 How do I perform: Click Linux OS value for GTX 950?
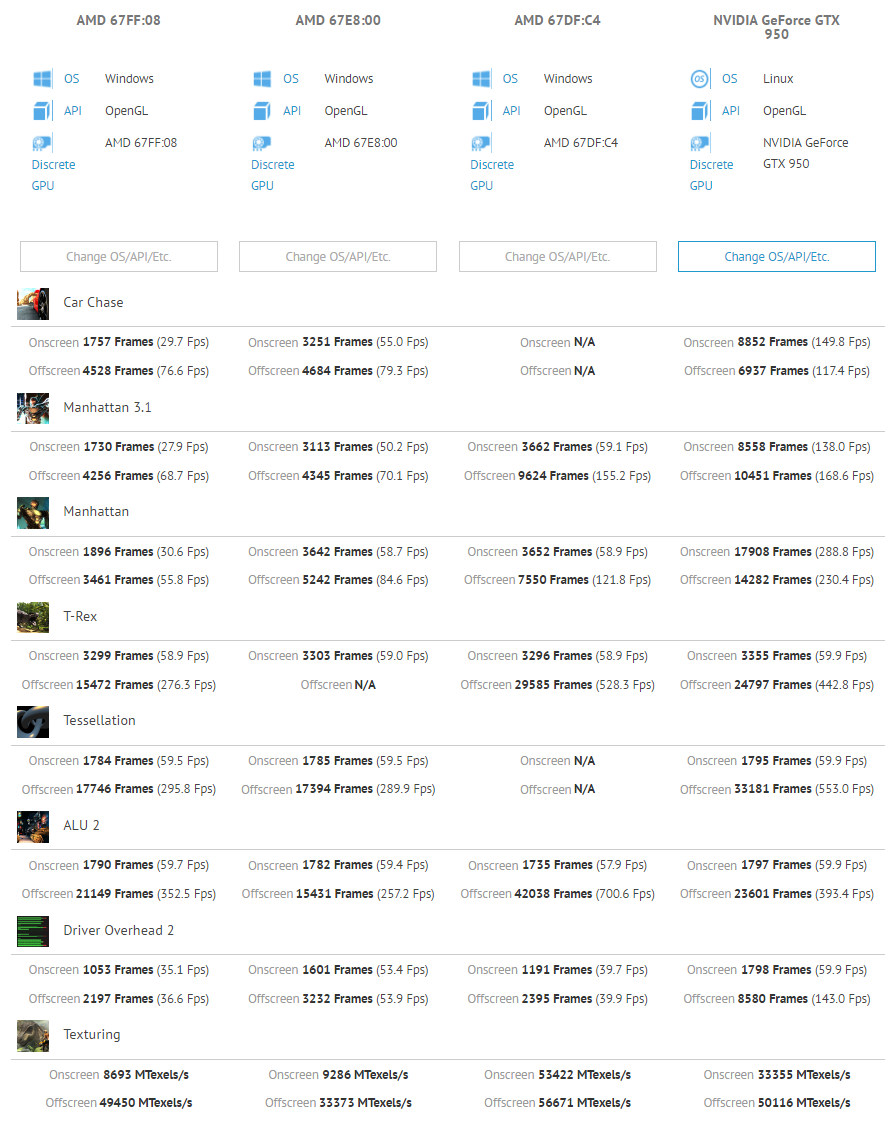778,79
